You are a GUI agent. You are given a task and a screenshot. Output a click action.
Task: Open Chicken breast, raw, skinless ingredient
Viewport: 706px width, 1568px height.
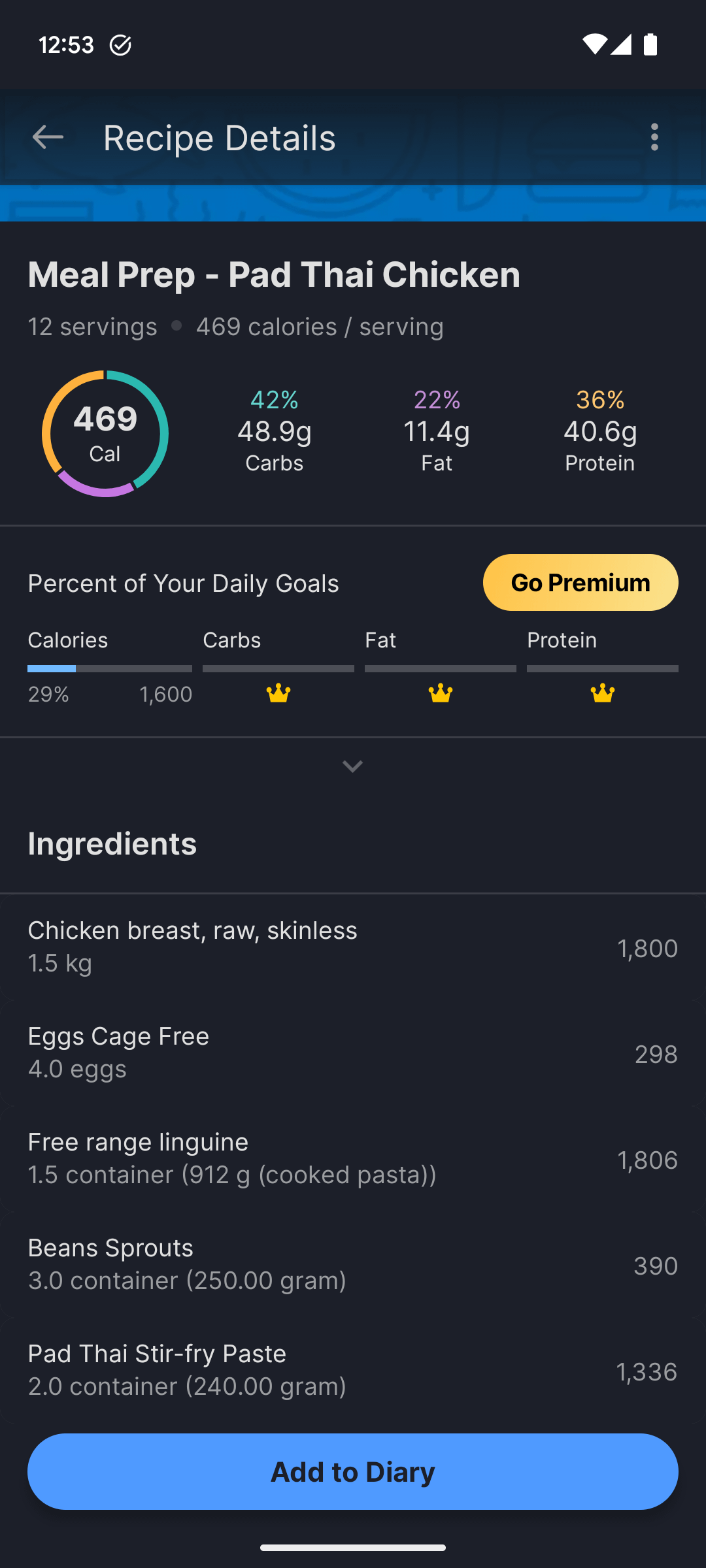click(x=353, y=947)
